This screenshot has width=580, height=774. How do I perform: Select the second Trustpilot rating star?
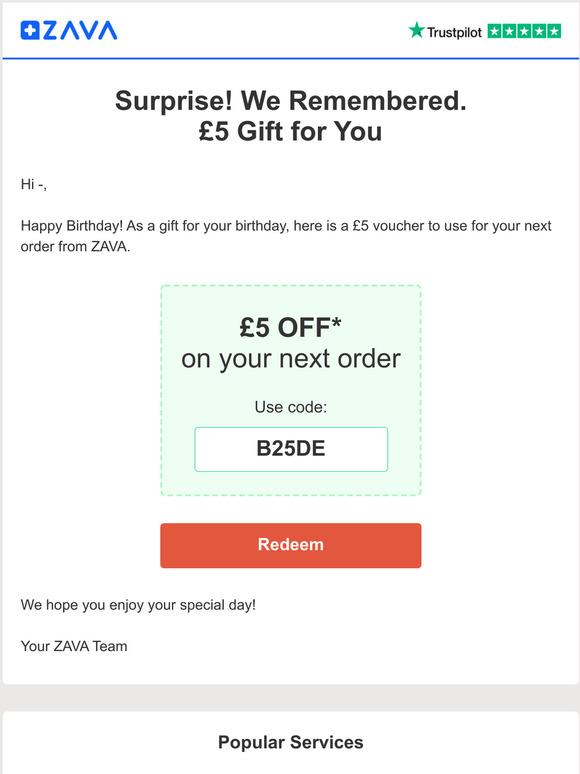pyautogui.click(x=509, y=31)
